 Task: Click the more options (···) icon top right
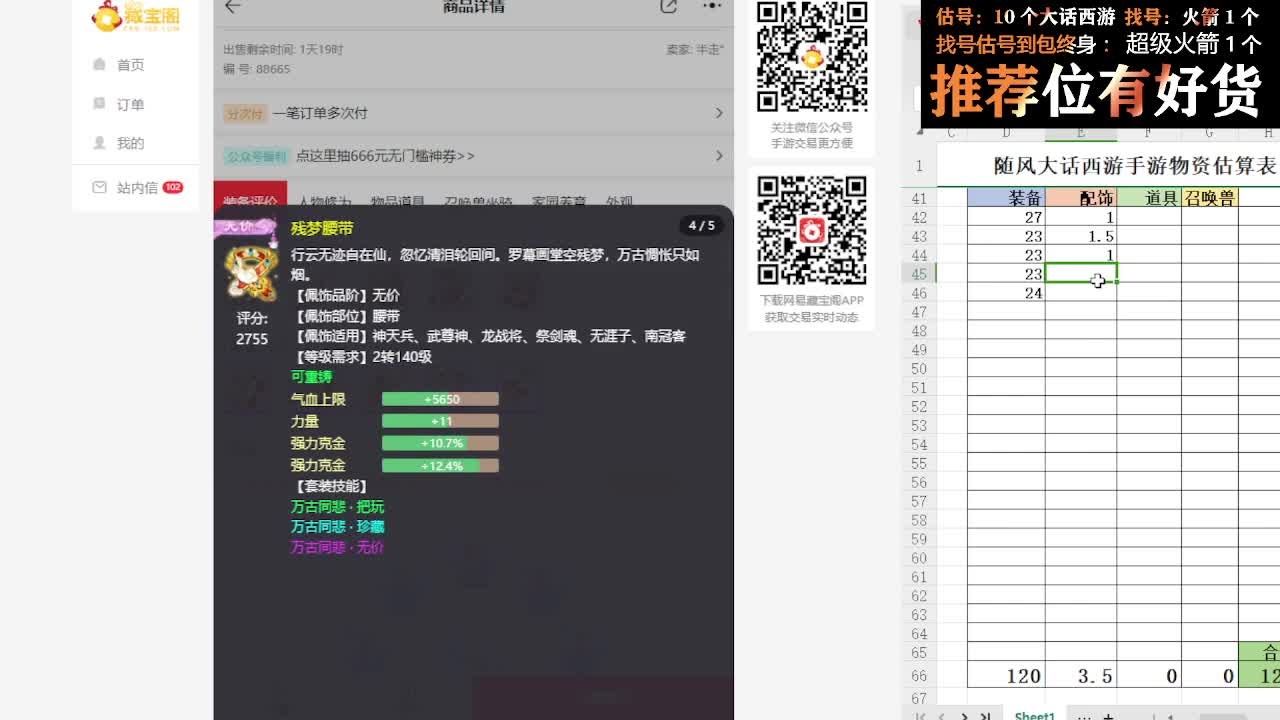714,7
